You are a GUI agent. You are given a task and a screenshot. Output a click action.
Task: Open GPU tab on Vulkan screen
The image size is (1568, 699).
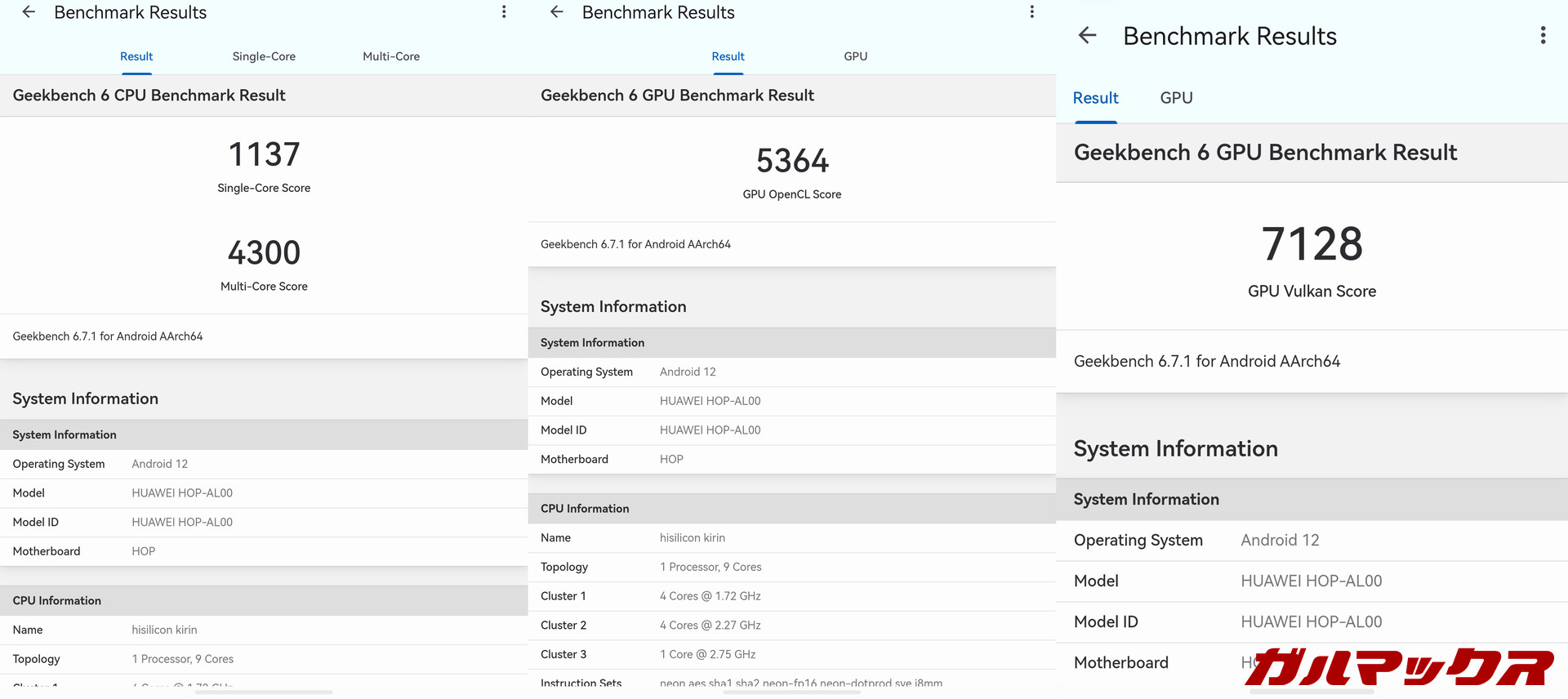(1176, 98)
